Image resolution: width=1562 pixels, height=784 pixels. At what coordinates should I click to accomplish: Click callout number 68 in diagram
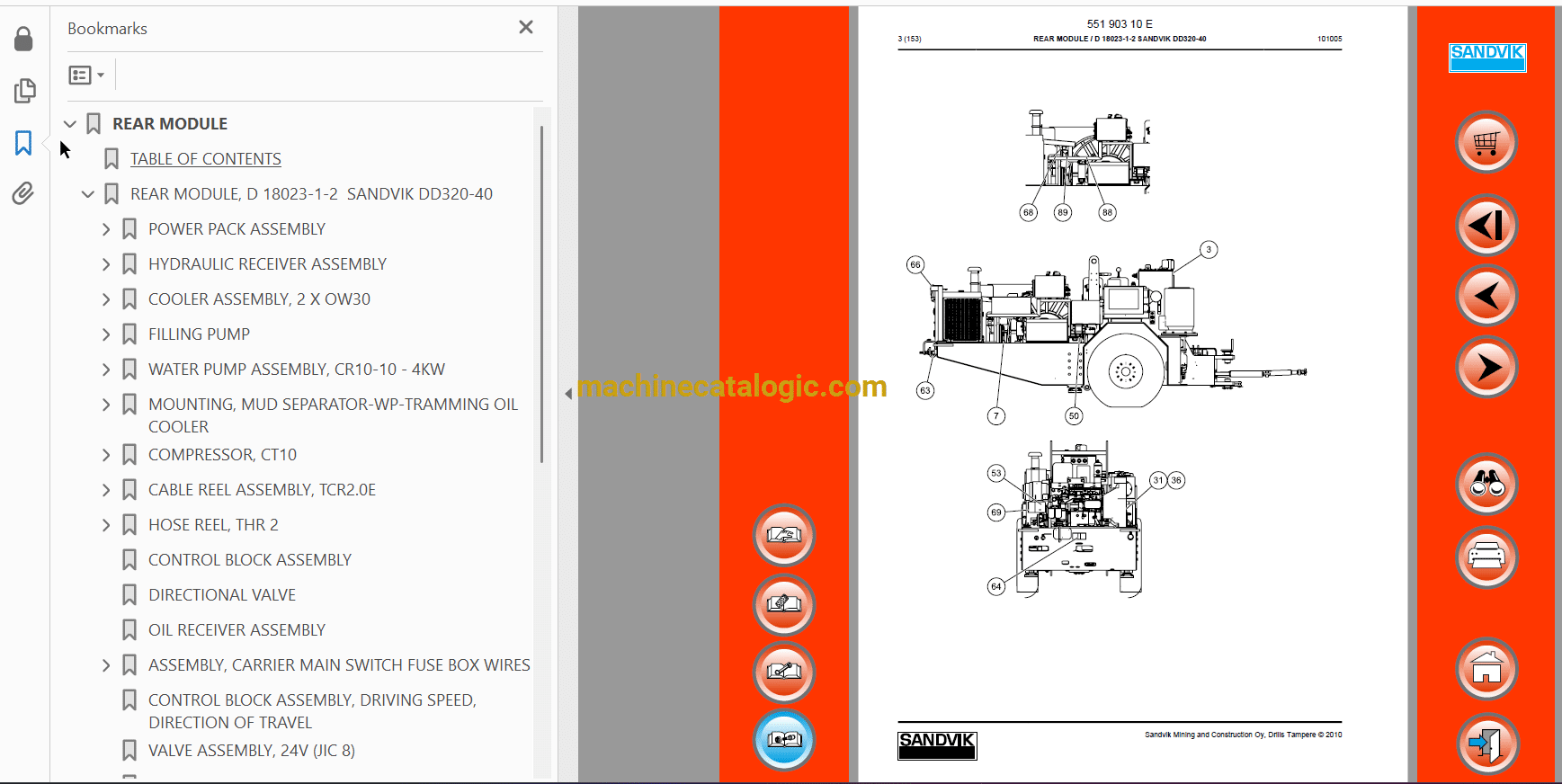pyautogui.click(x=1028, y=213)
